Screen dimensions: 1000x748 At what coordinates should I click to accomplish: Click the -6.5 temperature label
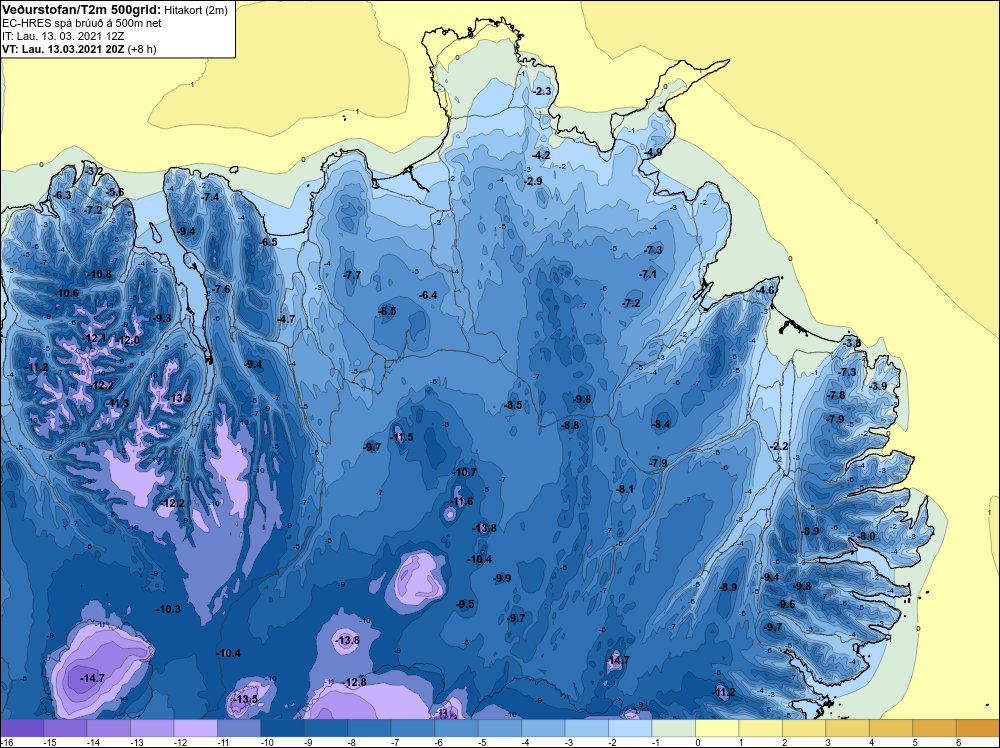click(268, 242)
